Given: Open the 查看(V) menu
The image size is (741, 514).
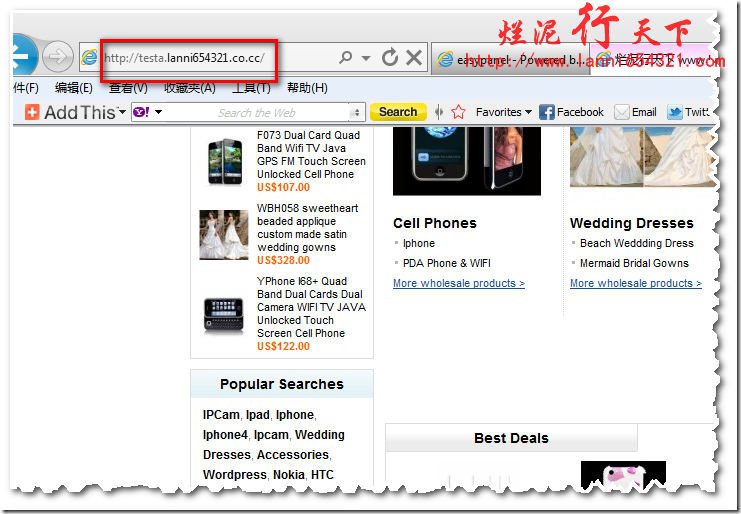Looking at the screenshot, I should coord(128,88).
